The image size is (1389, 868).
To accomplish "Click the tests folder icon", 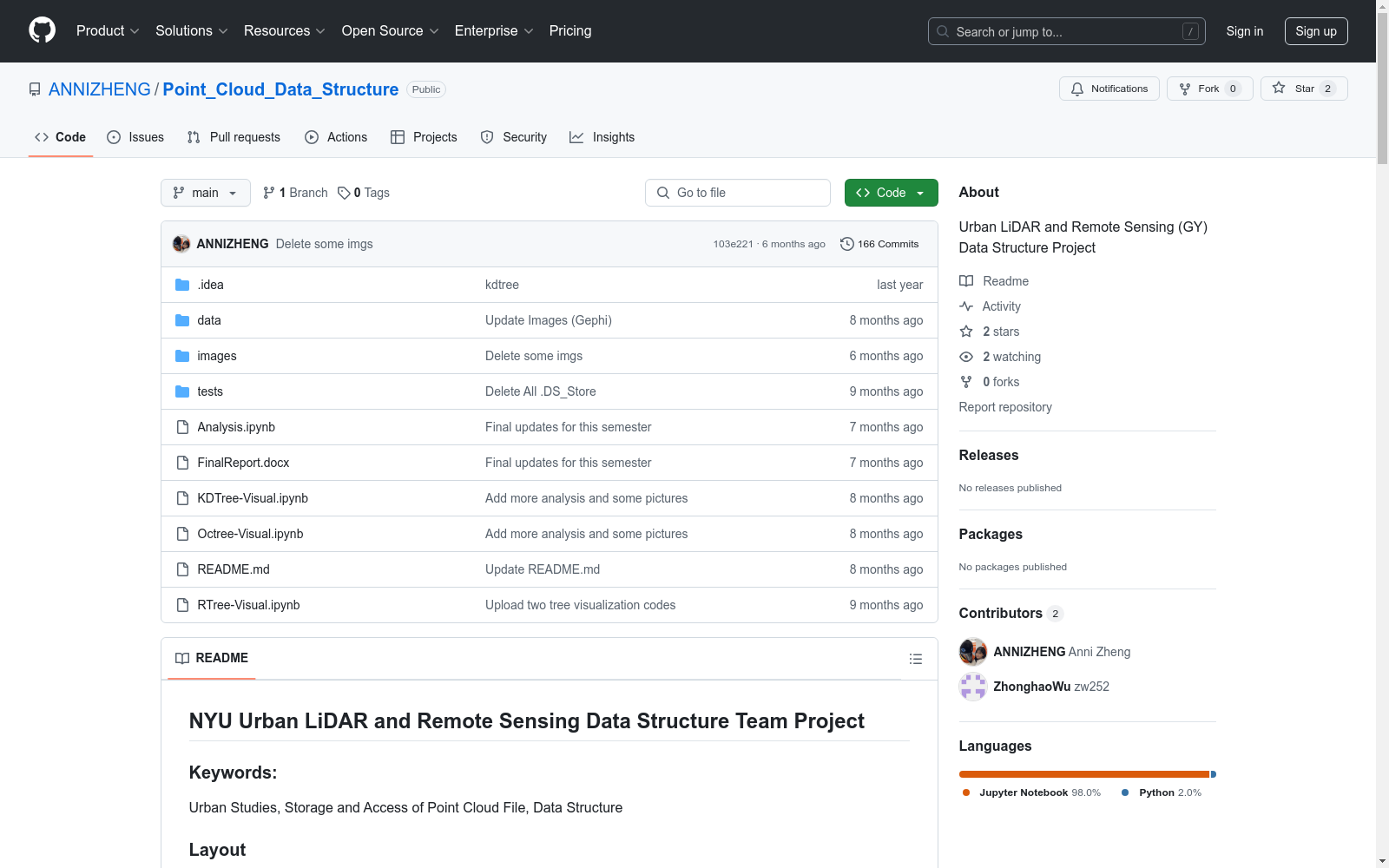I will tap(182, 391).
